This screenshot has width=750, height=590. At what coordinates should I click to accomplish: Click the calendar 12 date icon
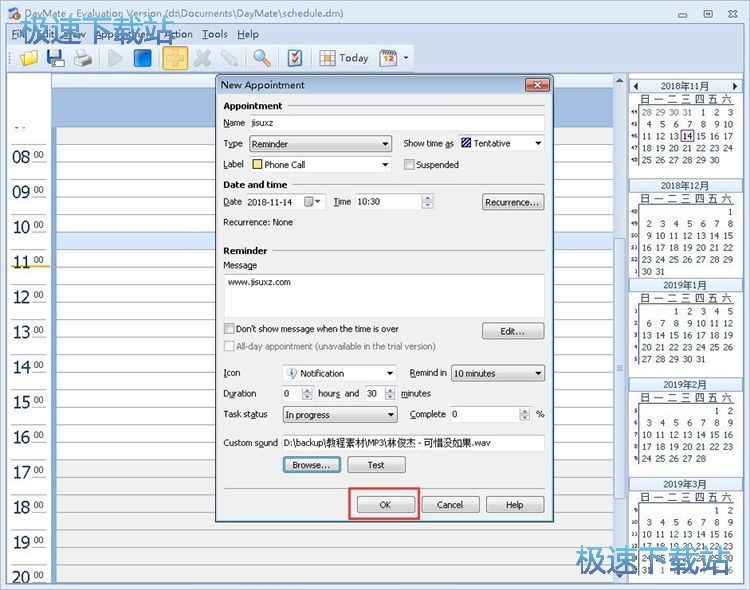click(x=388, y=58)
